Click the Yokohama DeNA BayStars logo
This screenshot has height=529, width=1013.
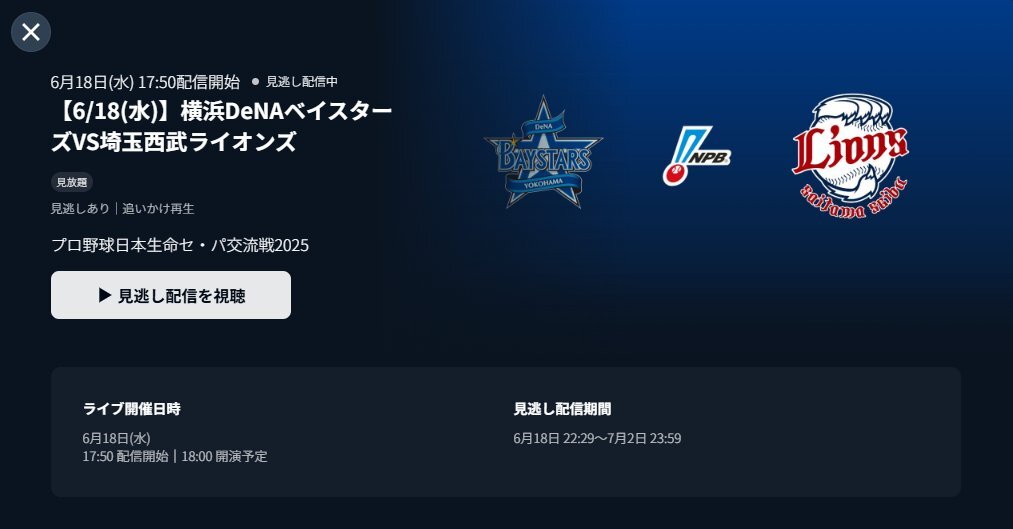tap(543, 152)
